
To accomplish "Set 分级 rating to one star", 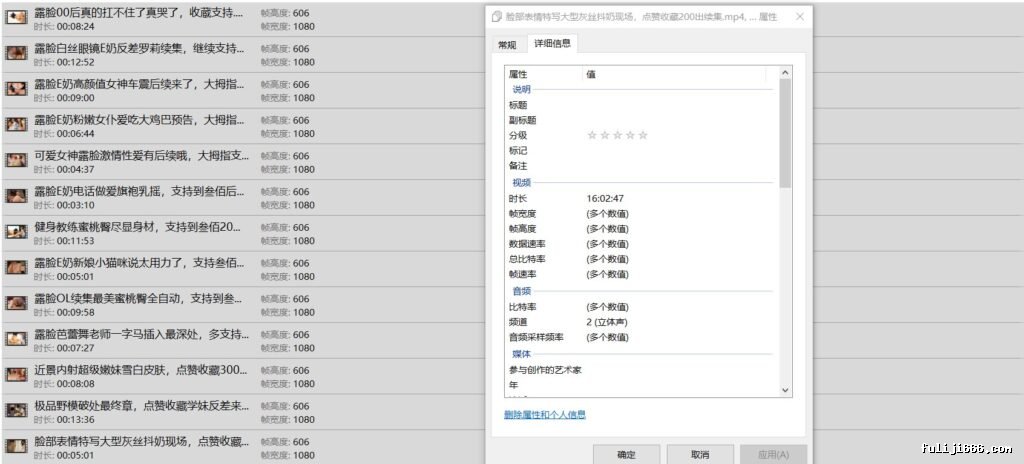I will coord(592,135).
